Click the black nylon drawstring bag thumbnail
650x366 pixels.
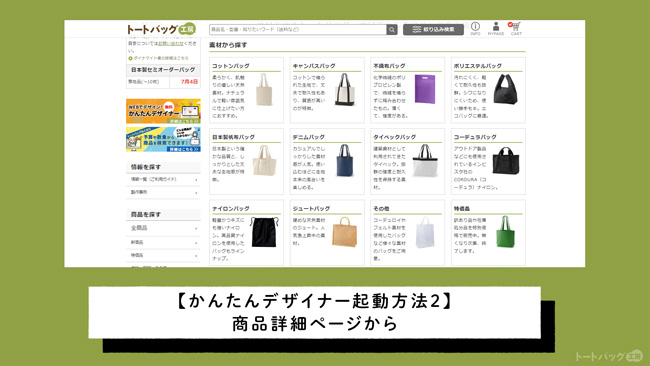pos(264,232)
